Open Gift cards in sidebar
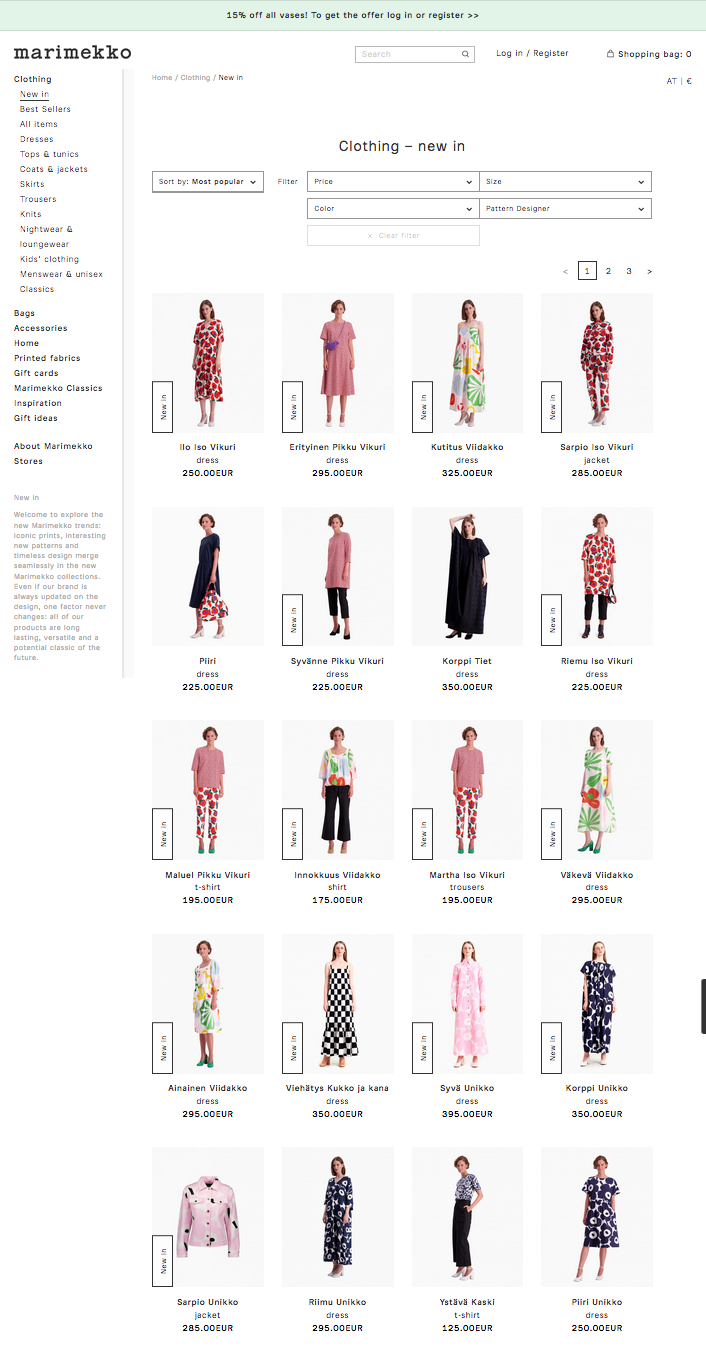 coord(36,373)
